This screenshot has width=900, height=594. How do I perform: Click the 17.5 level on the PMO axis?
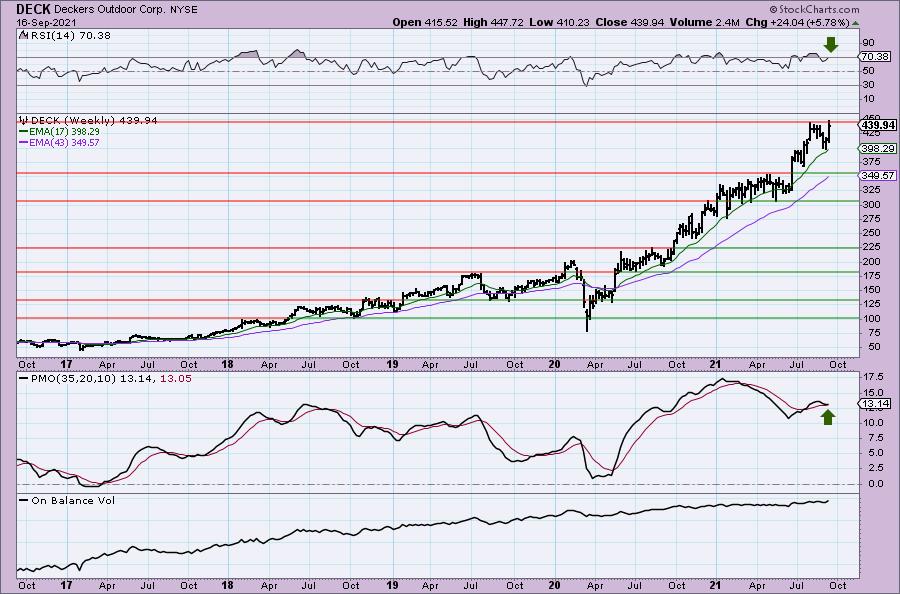coord(872,376)
